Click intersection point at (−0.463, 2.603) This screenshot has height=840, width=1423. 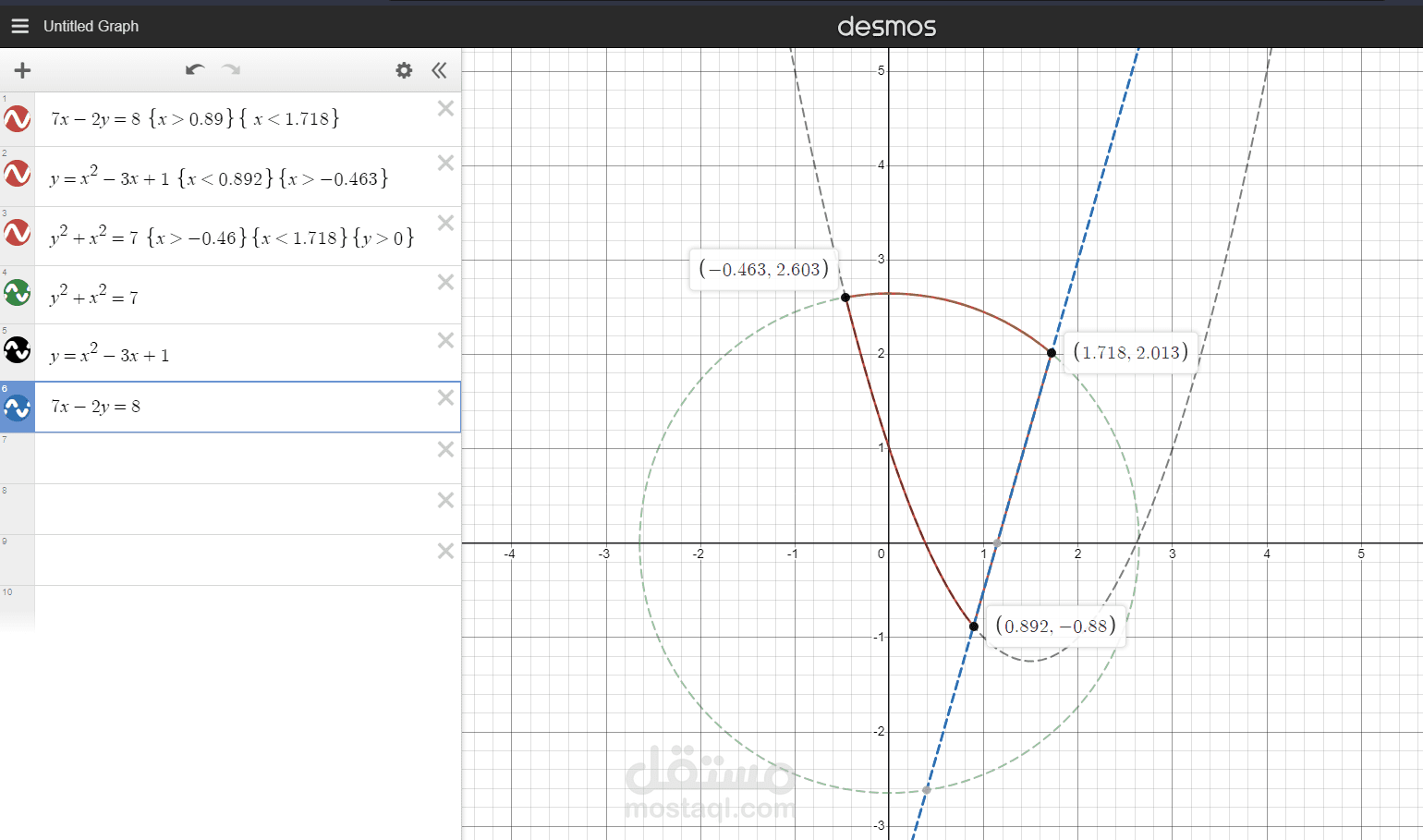coord(845,298)
